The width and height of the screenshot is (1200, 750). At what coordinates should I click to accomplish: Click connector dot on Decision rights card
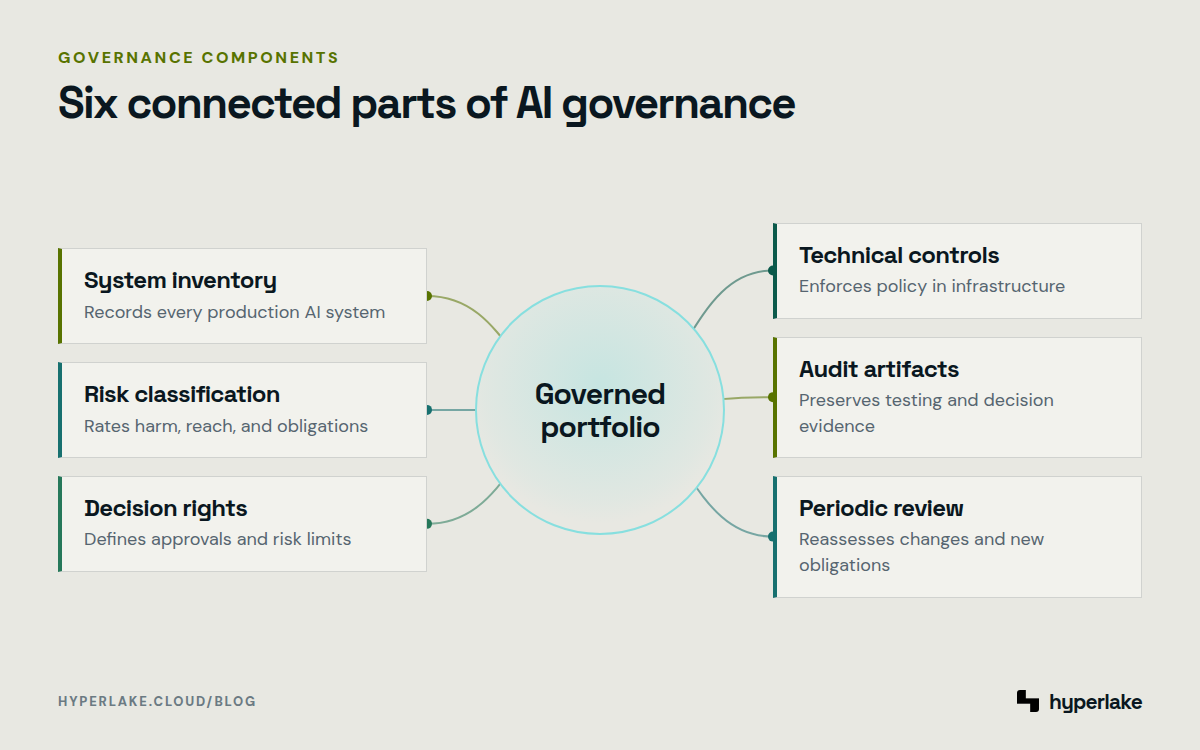[x=428, y=523]
